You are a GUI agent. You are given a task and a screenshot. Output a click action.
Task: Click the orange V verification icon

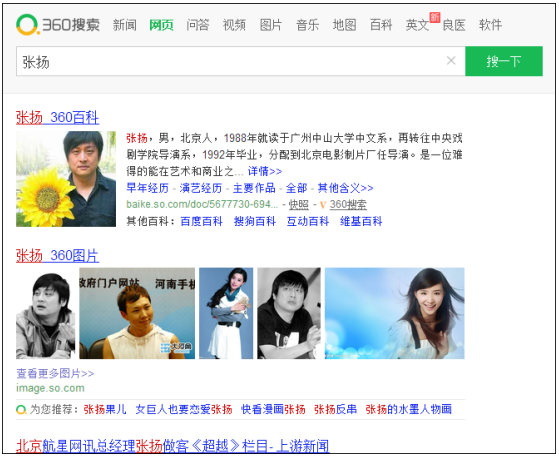tap(323, 205)
